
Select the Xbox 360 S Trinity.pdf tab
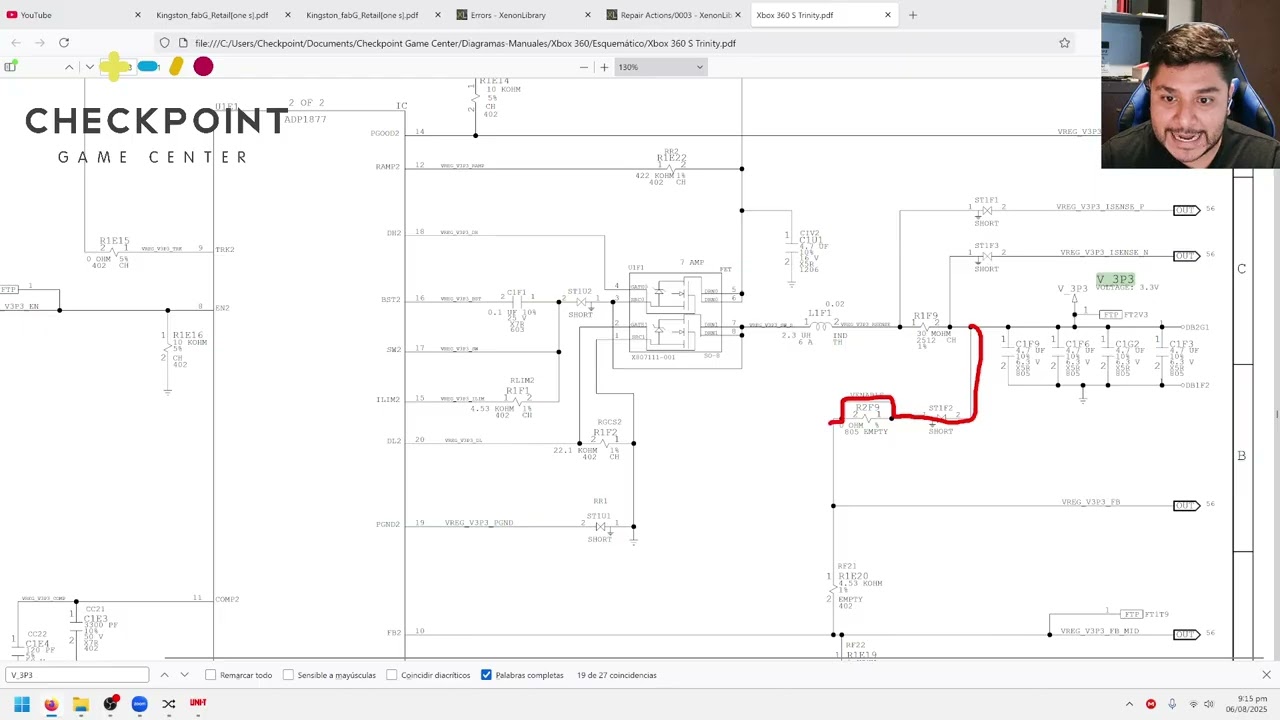click(794, 15)
